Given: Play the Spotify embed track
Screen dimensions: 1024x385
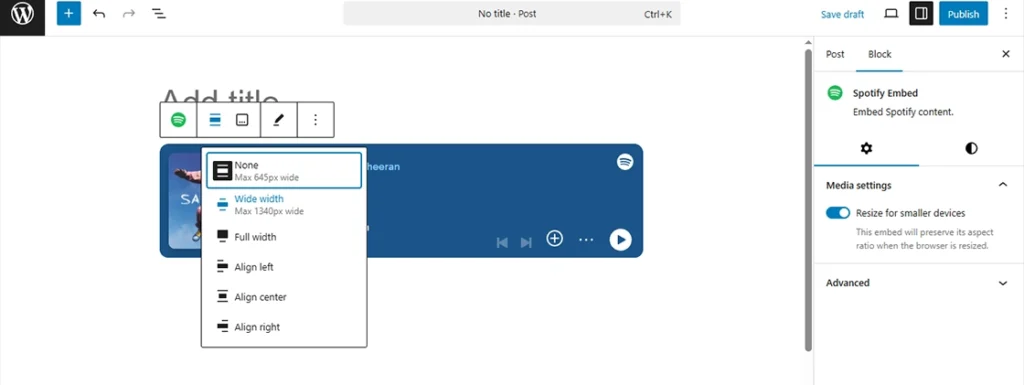Looking at the screenshot, I should point(620,239).
